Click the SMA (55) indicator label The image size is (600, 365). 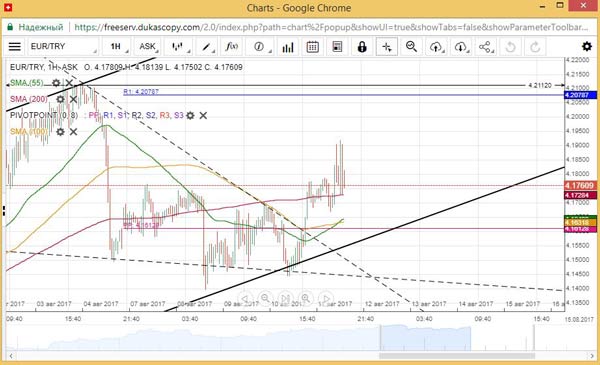(26, 83)
